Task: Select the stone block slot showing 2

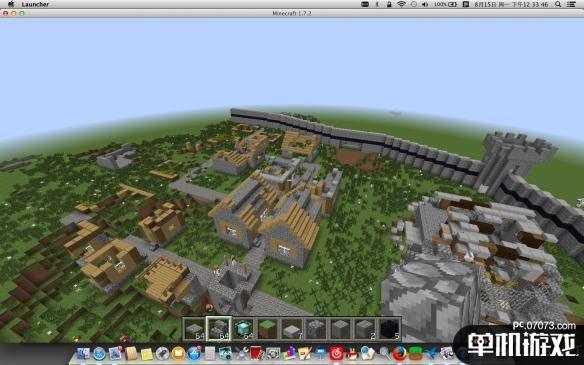Action: [x=365, y=328]
